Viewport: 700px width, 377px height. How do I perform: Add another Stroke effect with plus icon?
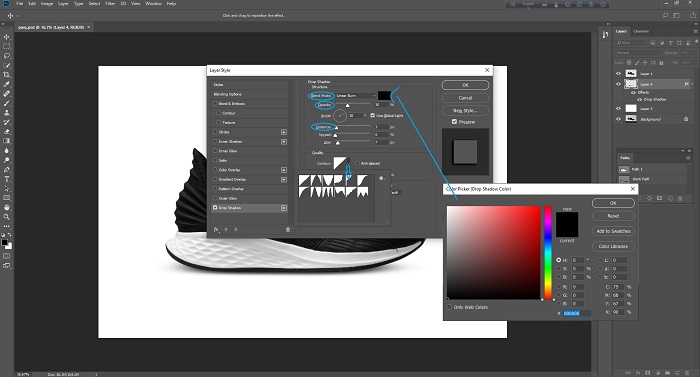(x=283, y=132)
